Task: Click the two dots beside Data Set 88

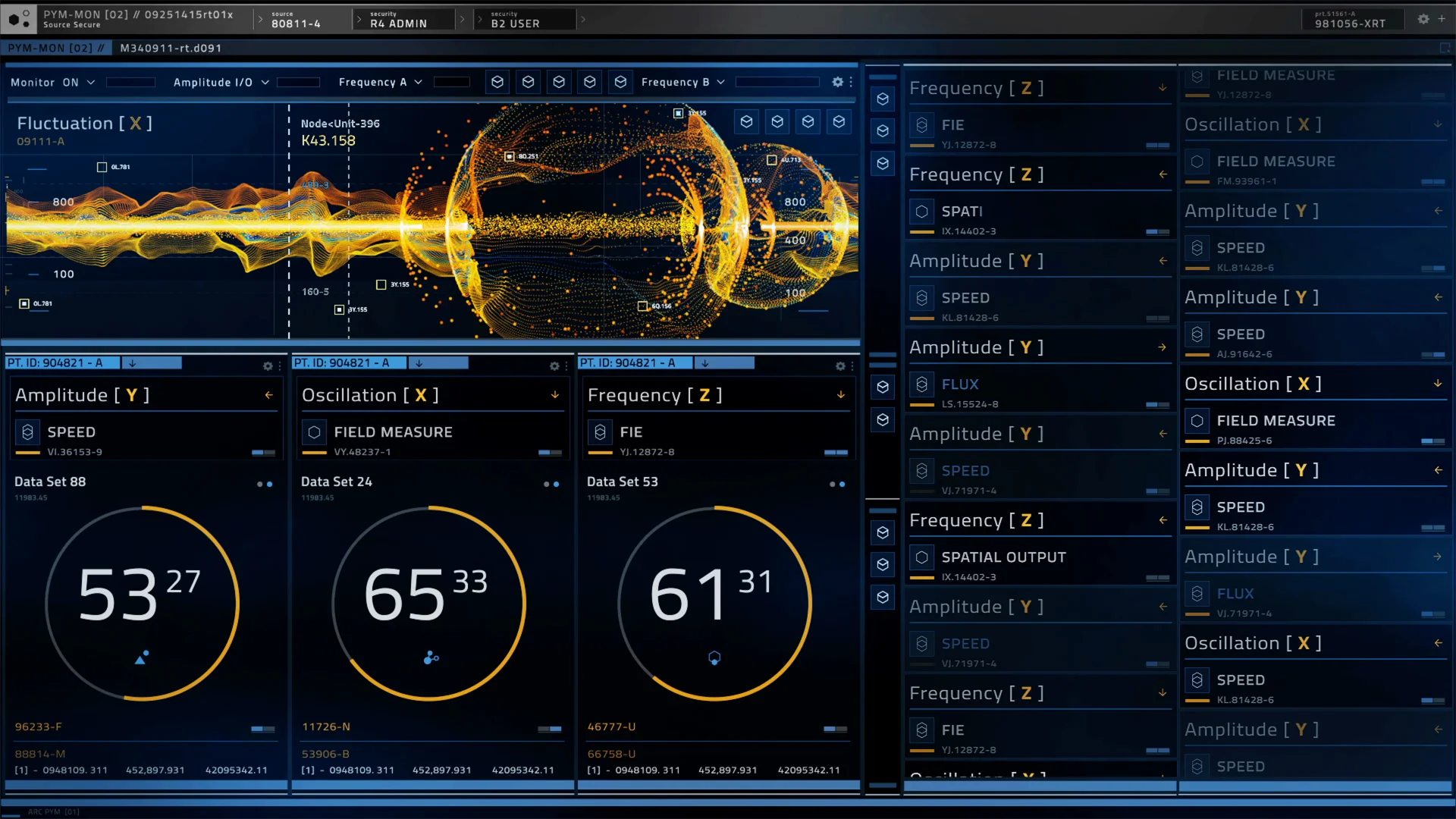Action: click(x=265, y=484)
